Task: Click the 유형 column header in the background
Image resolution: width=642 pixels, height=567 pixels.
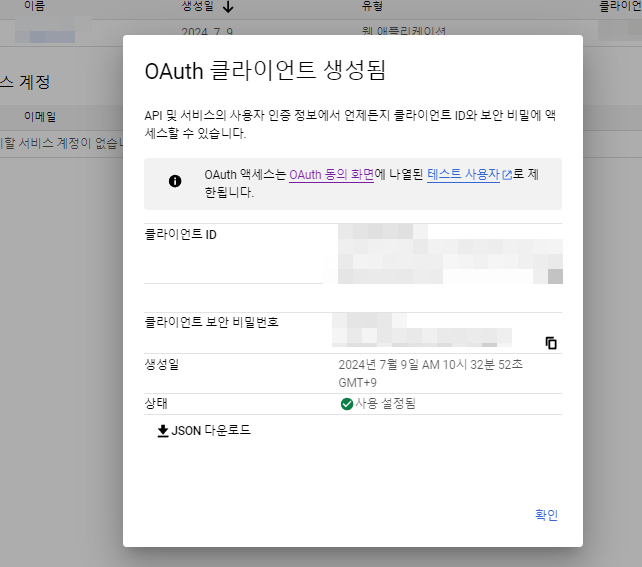Action: 372,6
